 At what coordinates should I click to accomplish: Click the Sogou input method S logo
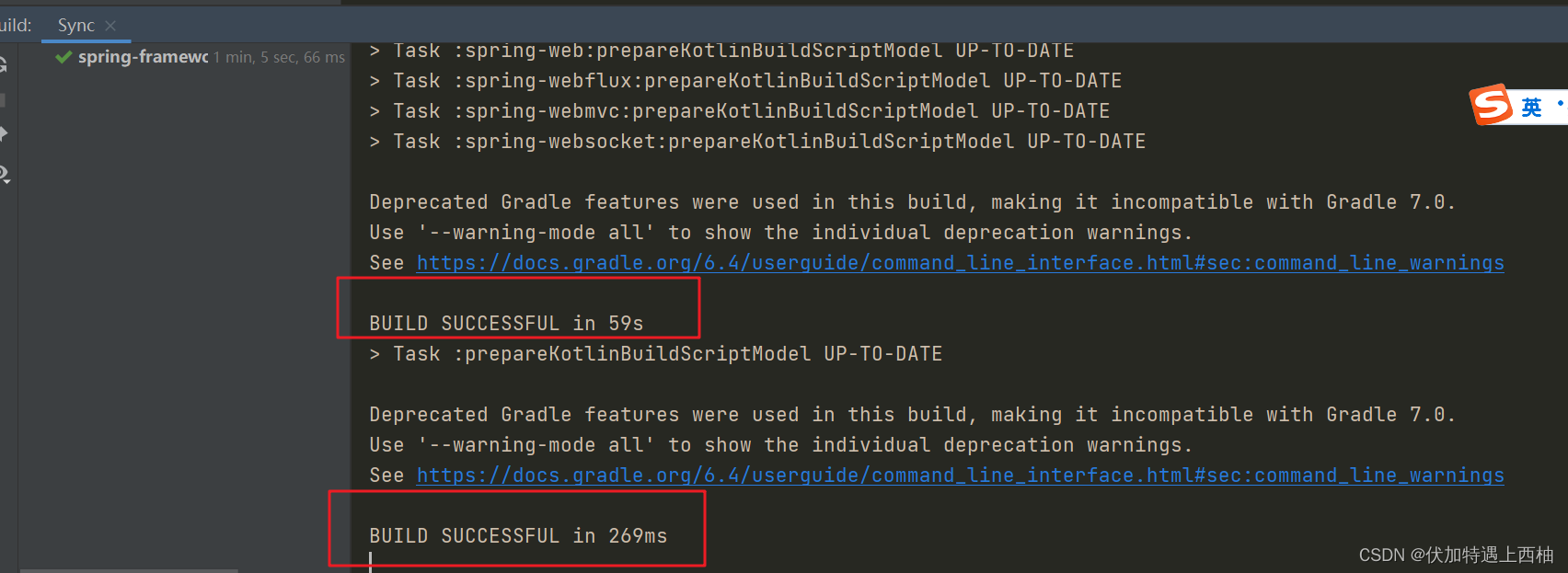(x=1492, y=105)
